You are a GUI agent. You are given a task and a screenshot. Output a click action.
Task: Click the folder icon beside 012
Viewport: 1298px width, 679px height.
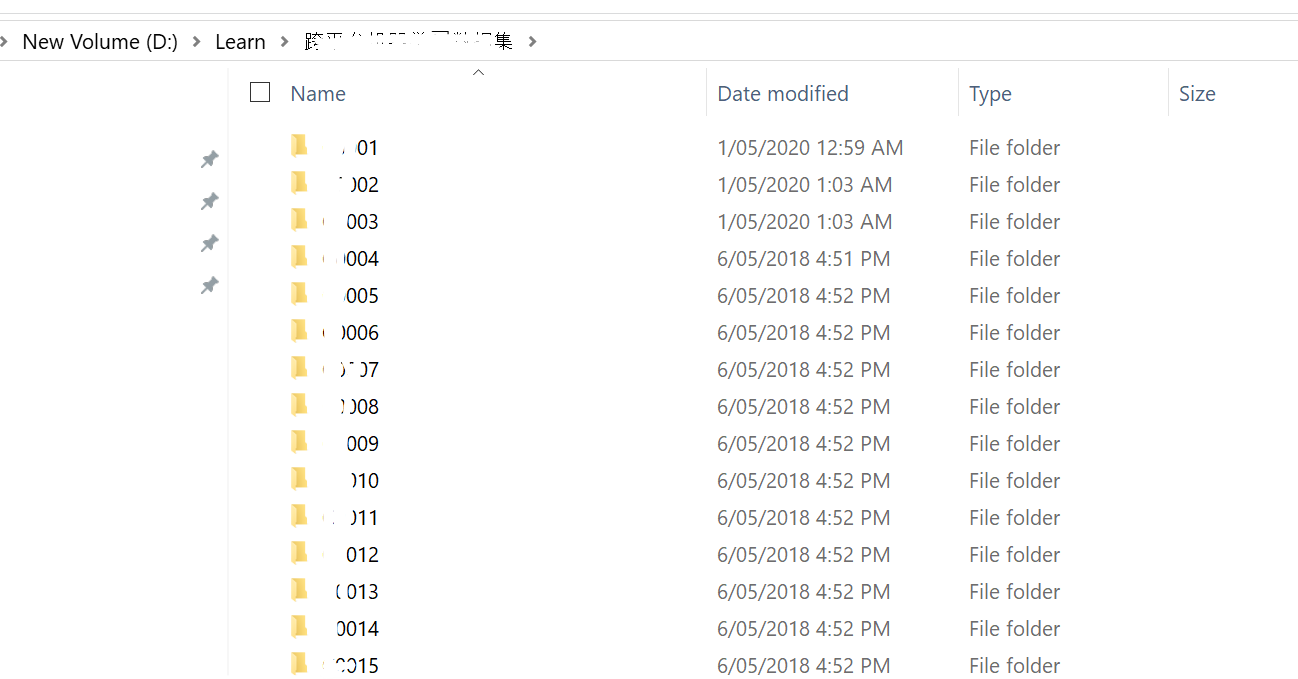pyautogui.click(x=300, y=554)
